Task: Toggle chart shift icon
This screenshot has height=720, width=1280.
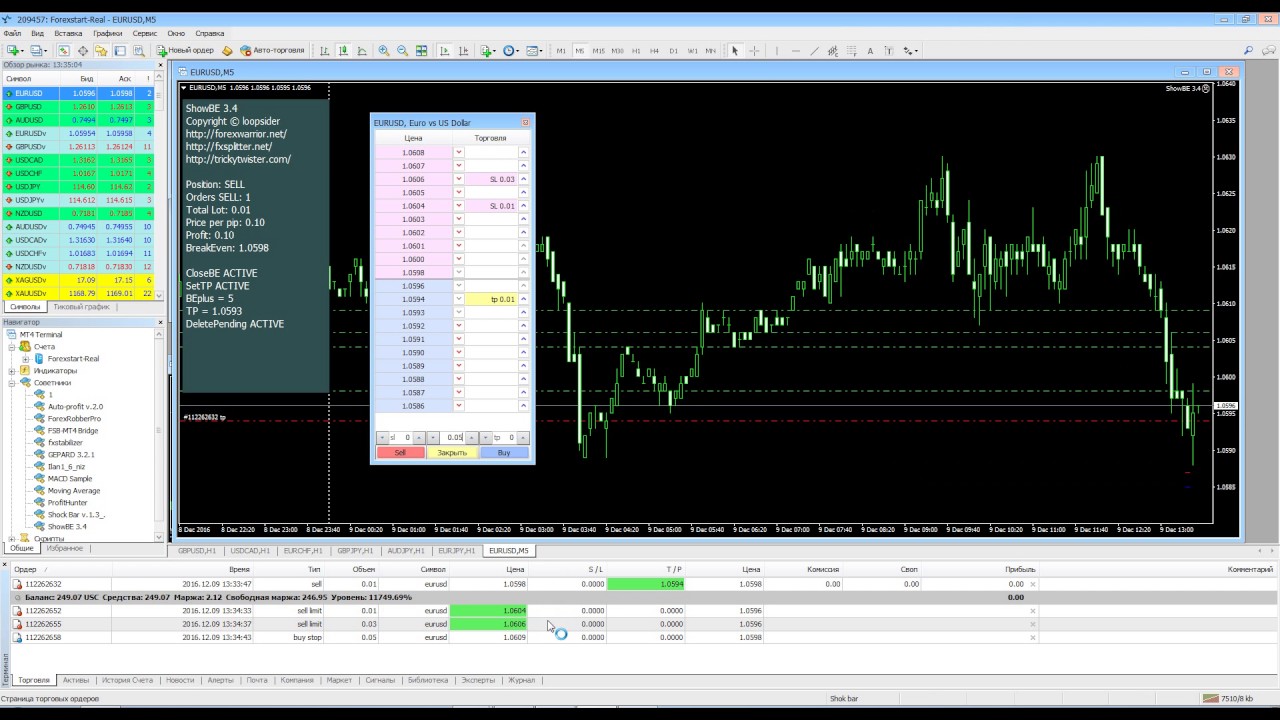Action: point(463,50)
